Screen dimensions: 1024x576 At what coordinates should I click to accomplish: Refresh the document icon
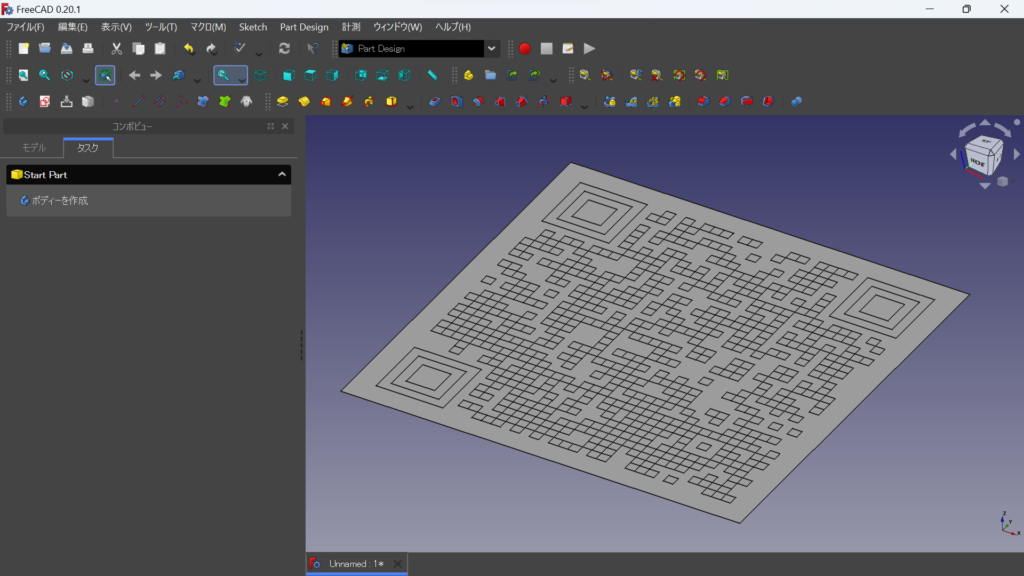[284, 48]
